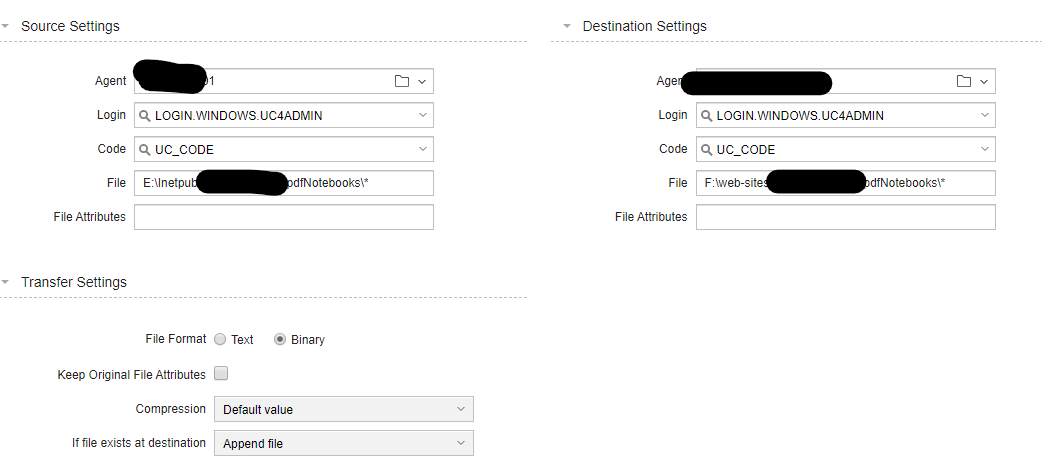
Task: Click destination File Attributes input field
Action: click(x=845, y=217)
